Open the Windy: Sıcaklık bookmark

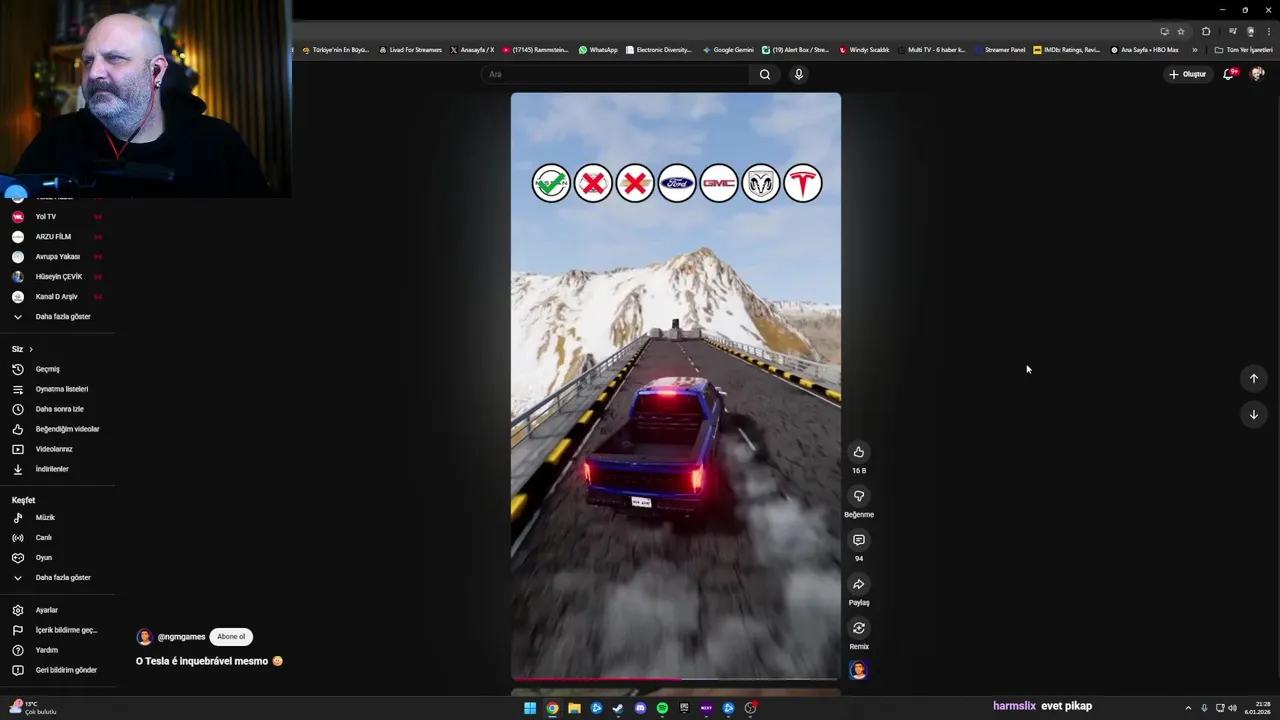coord(865,50)
